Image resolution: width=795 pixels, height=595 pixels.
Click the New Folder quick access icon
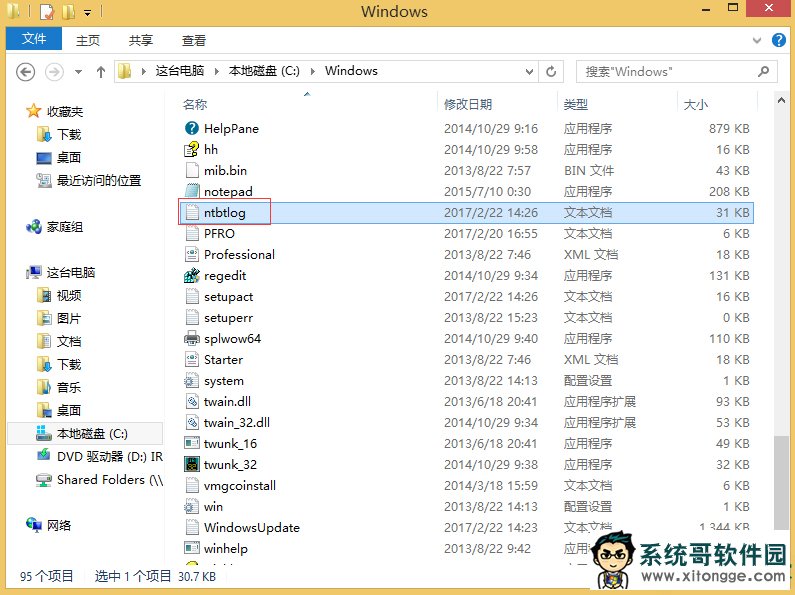click(68, 12)
